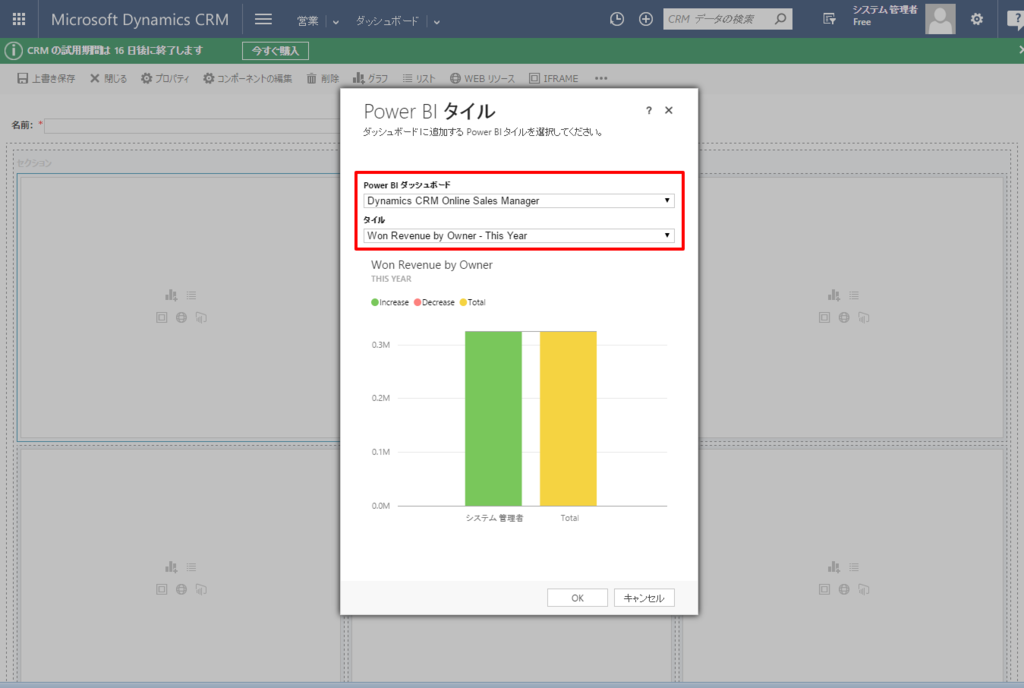This screenshot has width=1024, height=688.
Task: Open advanced find filter icon
Action: coord(829,20)
